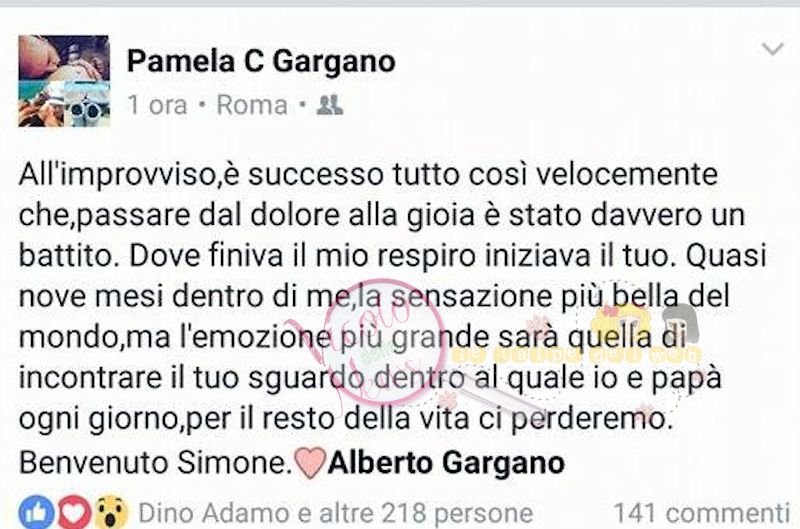
Task: Click the '1 ora' post timestamp
Action: (157, 105)
